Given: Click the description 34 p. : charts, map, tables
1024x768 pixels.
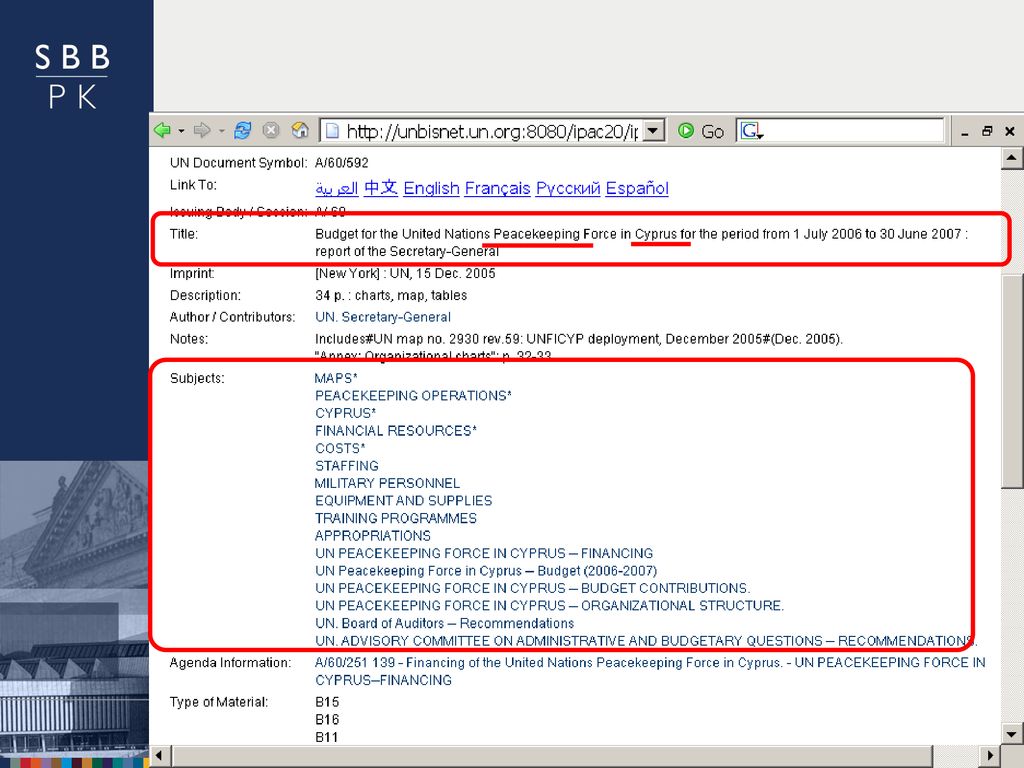Looking at the screenshot, I should [x=391, y=296].
